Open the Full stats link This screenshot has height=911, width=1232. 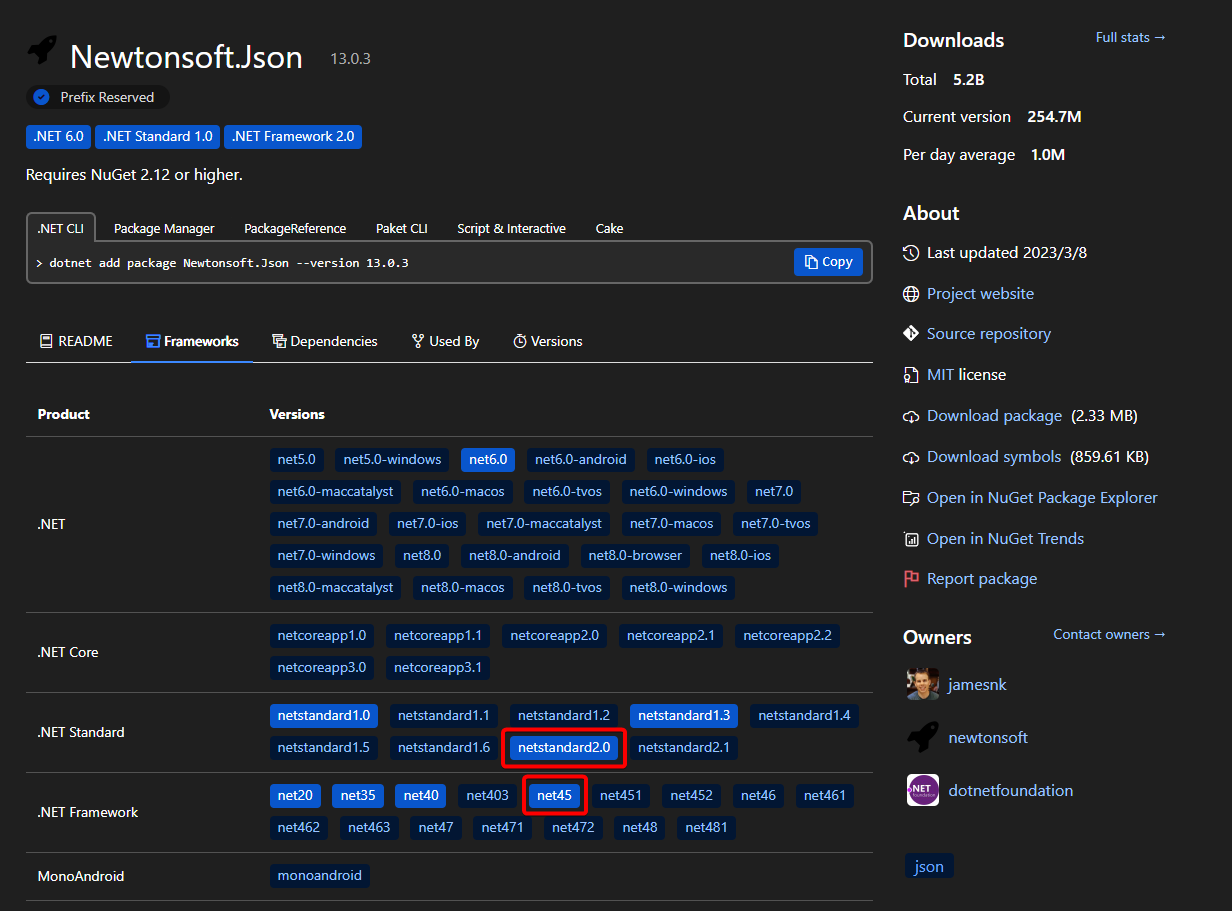point(1130,37)
